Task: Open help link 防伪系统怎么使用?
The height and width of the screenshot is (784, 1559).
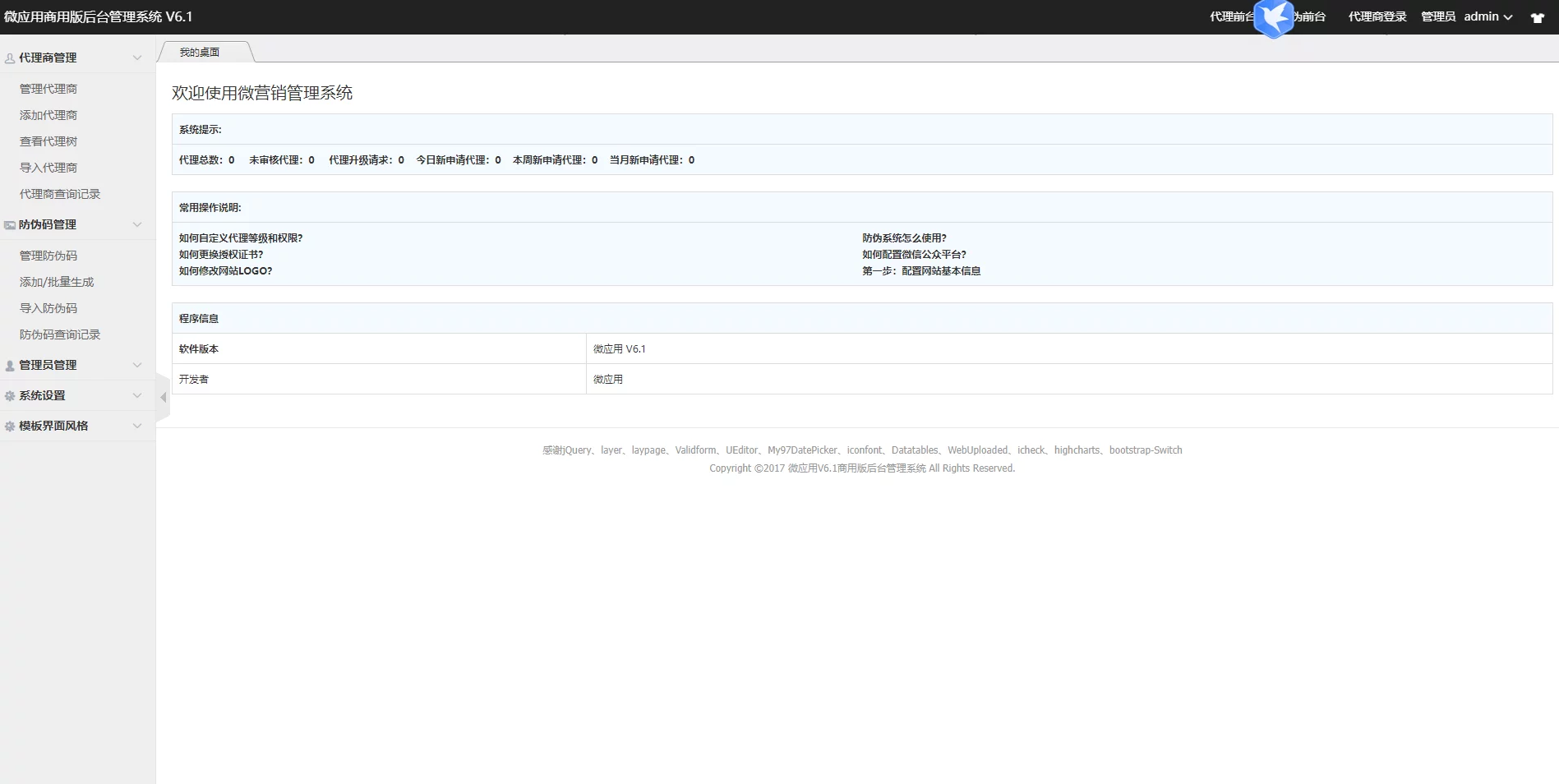Action: point(904,238)
